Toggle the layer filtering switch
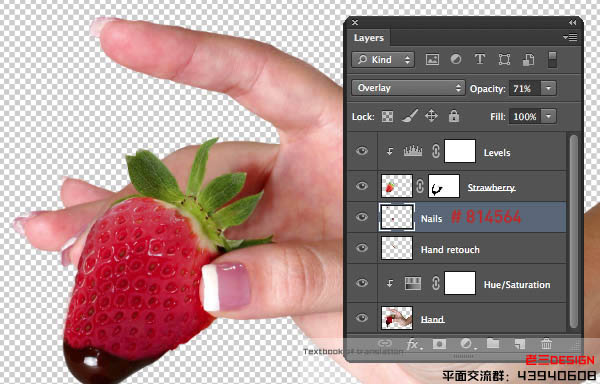This screenshot has height=384, width=600. (x=552, y=60)
